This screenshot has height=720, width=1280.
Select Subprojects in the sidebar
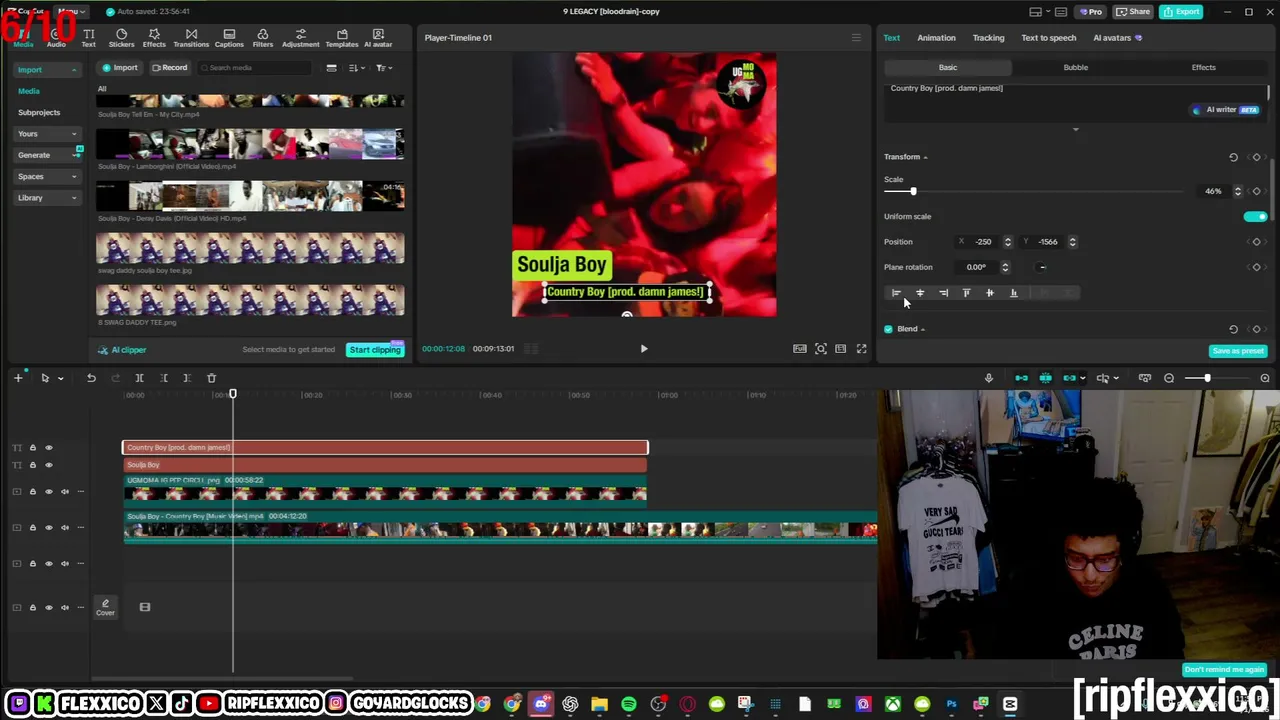[x=39, y=113]
